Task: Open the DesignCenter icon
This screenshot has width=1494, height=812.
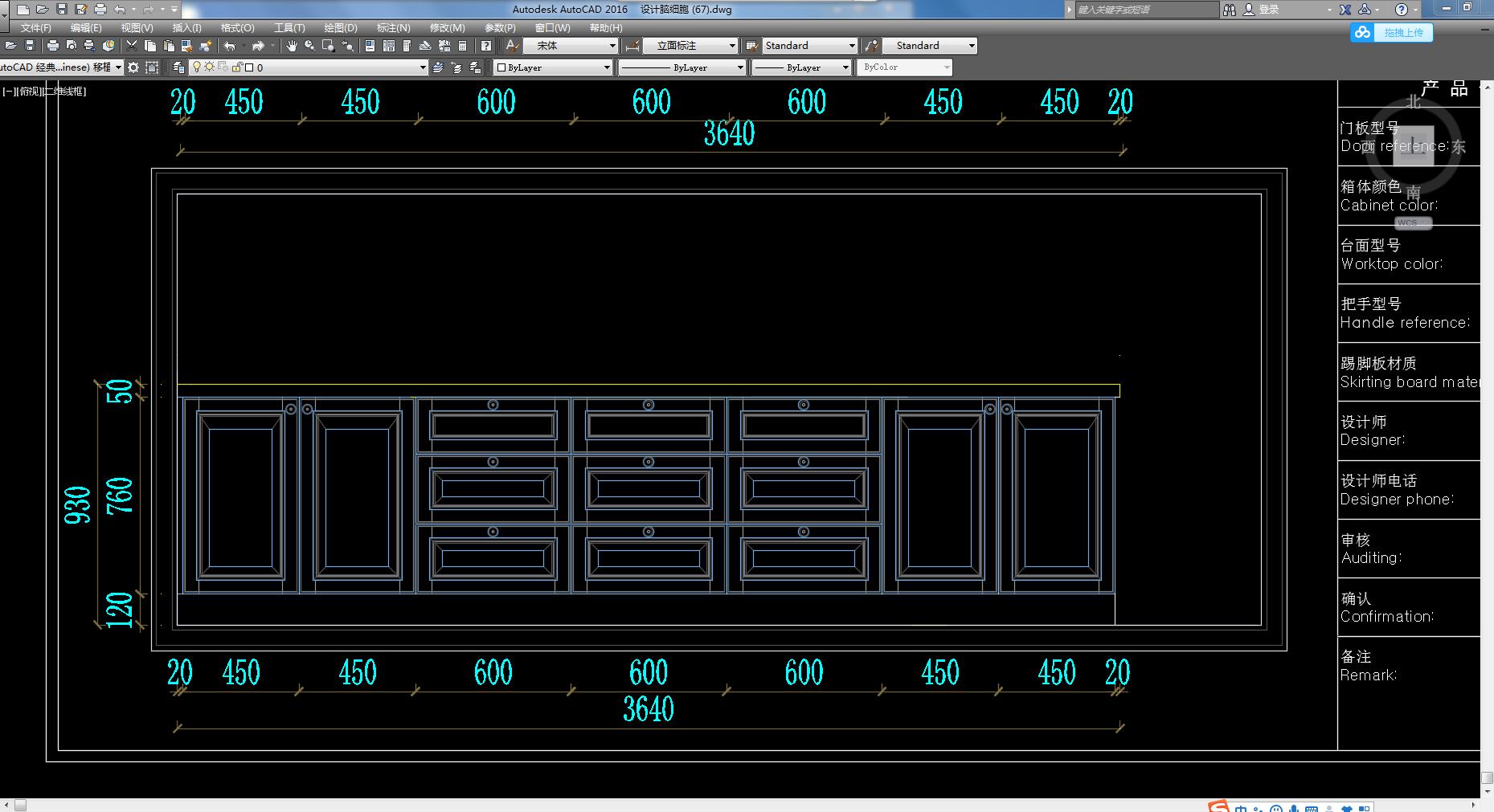Action: tap(389, 46)
